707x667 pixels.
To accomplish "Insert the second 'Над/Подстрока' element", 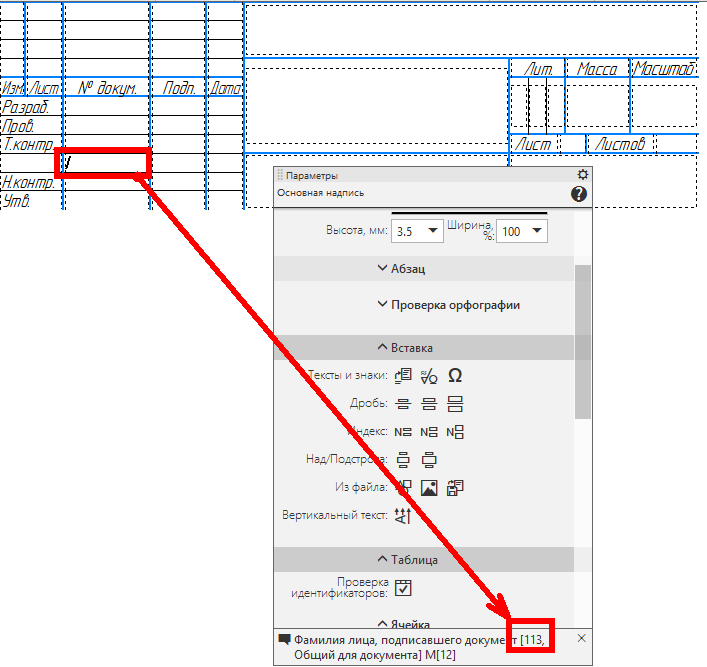I will click(x=429, y=460).
